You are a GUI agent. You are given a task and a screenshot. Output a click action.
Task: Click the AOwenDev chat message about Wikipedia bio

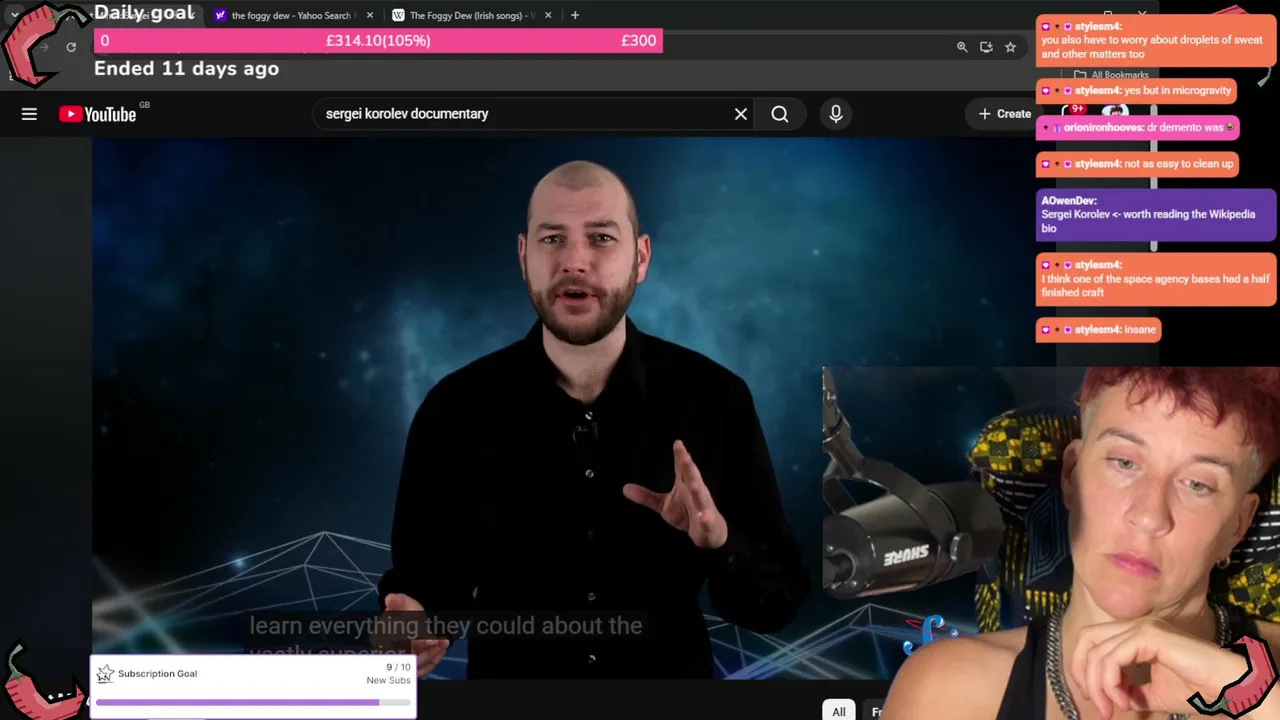[x=1156, y=215]
